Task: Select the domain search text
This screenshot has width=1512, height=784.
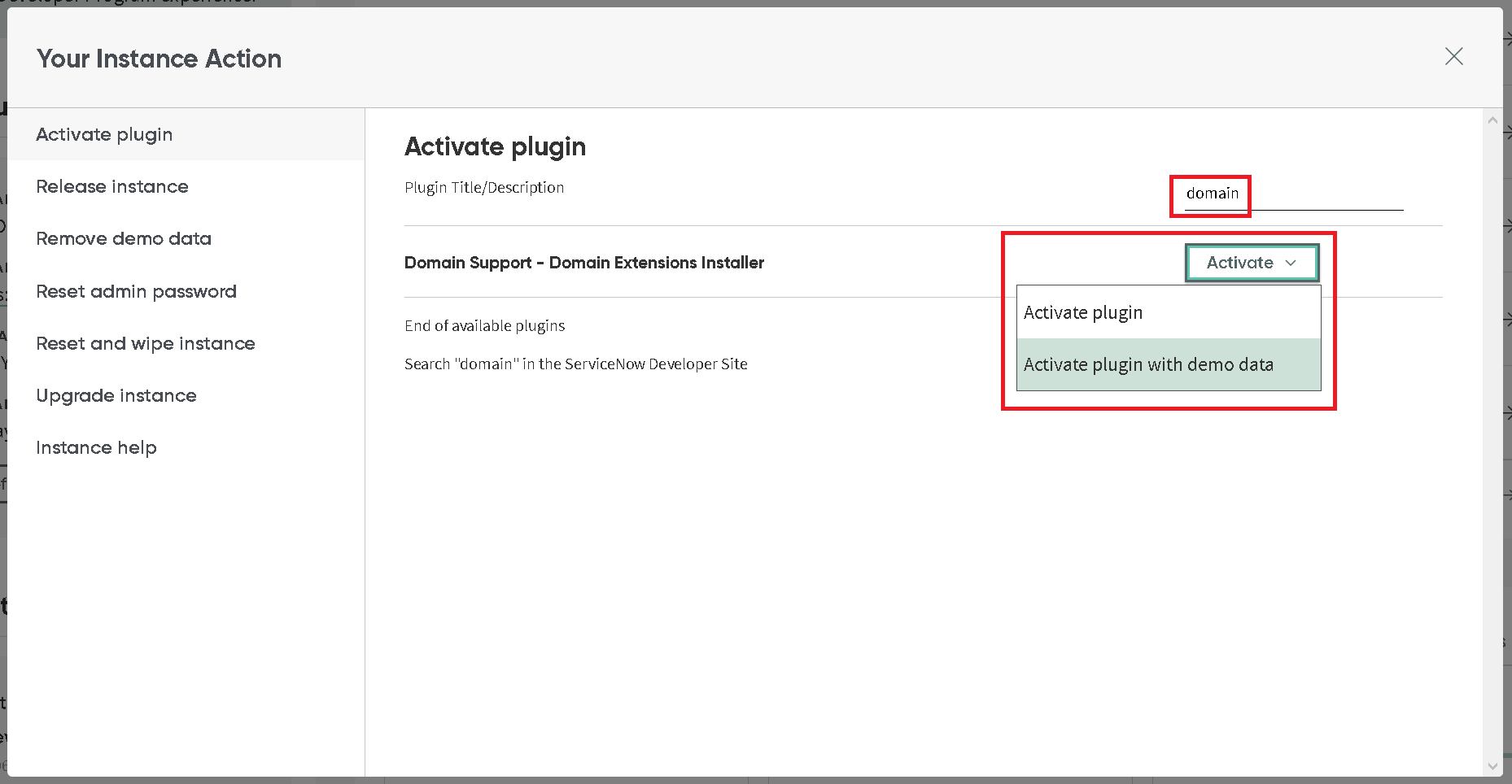Action: pyautogui.click(x=1212, y=194)
